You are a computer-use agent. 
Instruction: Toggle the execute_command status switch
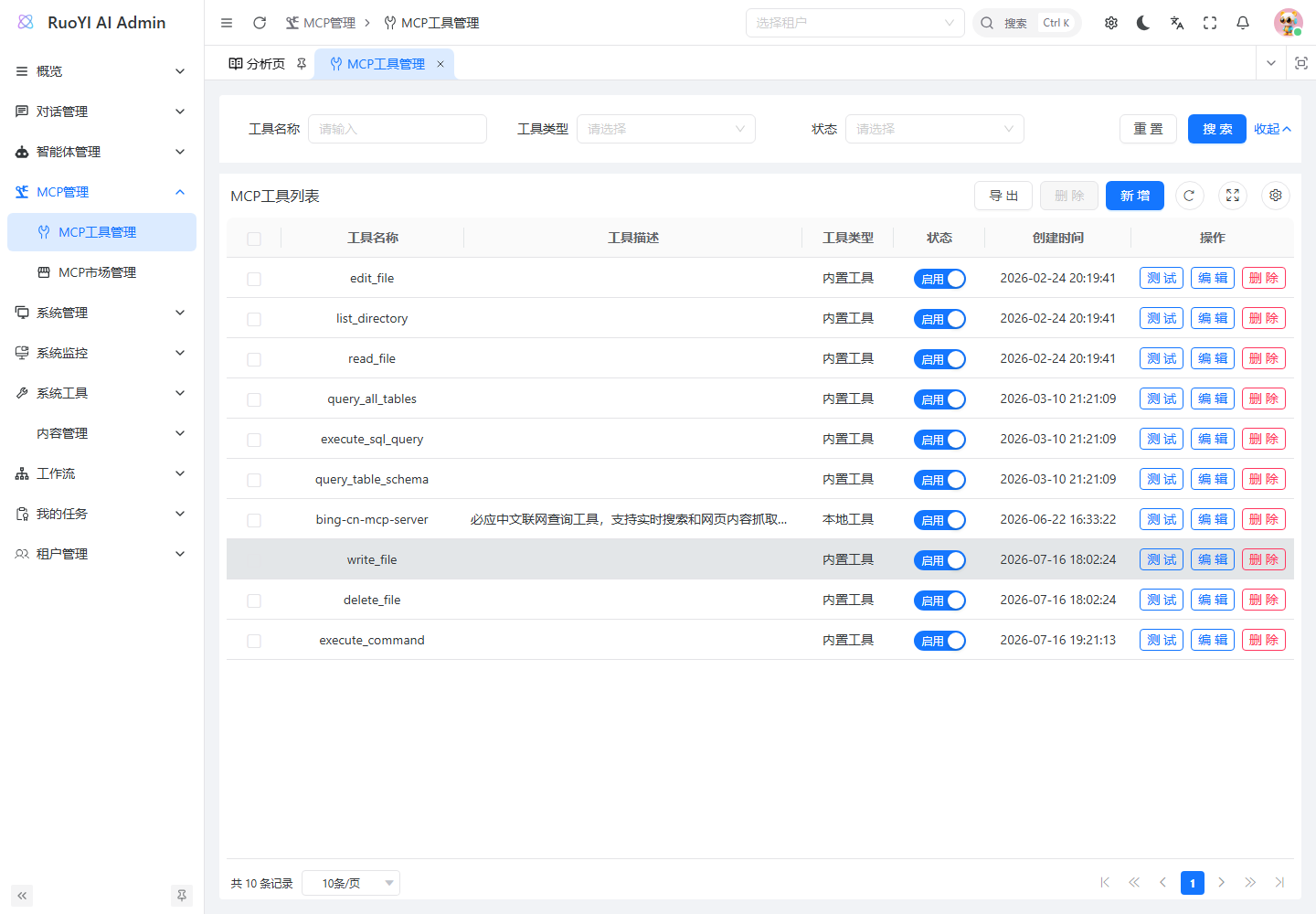(x=939, y=641)
